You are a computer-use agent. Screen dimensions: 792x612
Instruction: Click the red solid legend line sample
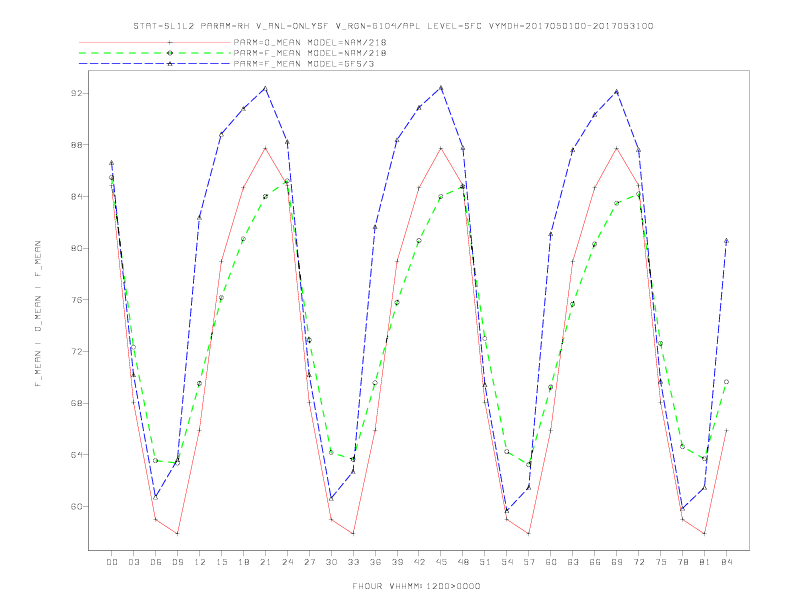[155, 42]
